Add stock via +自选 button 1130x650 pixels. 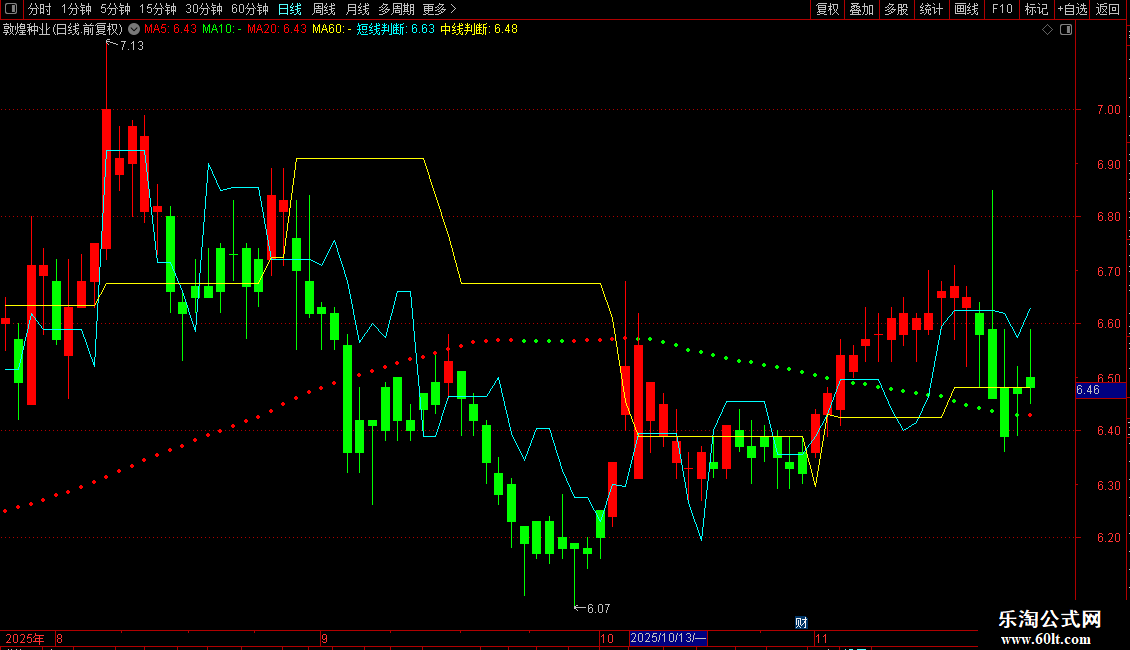1072,9
